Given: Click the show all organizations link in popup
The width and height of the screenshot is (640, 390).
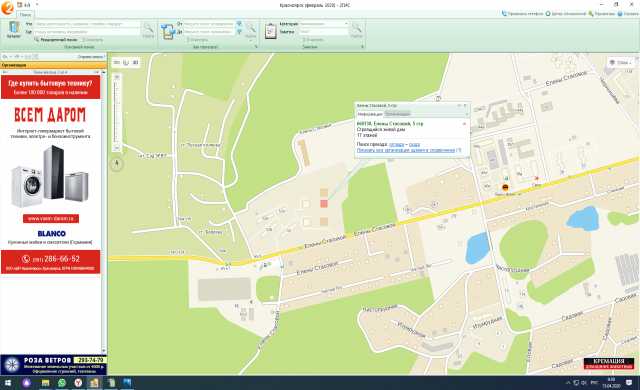Looking at the screenshot, I should 406,150.
